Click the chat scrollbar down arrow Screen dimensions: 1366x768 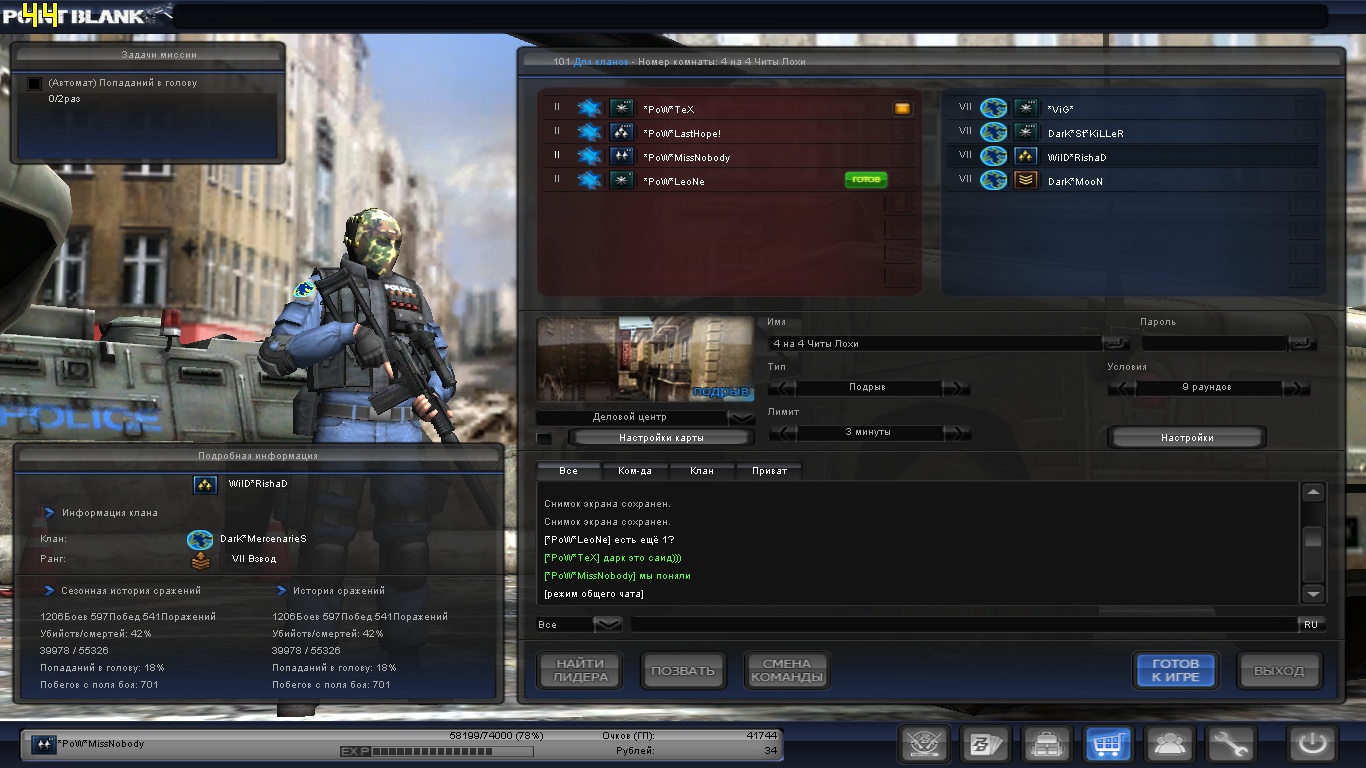point(1313,593)
